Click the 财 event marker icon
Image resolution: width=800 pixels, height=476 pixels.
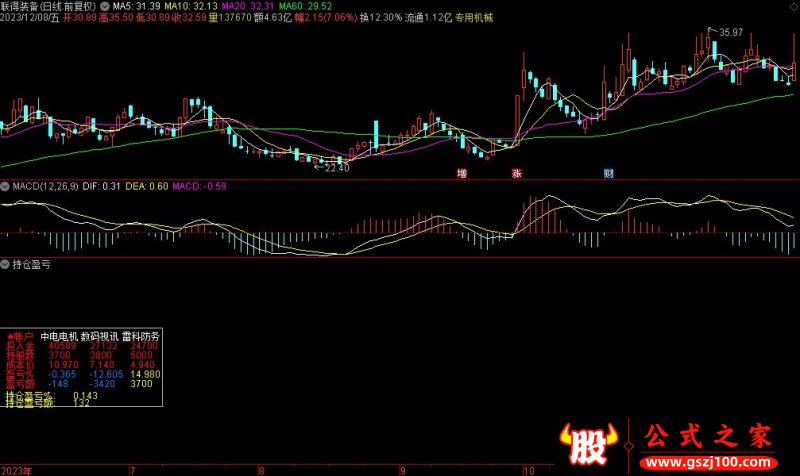[x=609, y=173]
